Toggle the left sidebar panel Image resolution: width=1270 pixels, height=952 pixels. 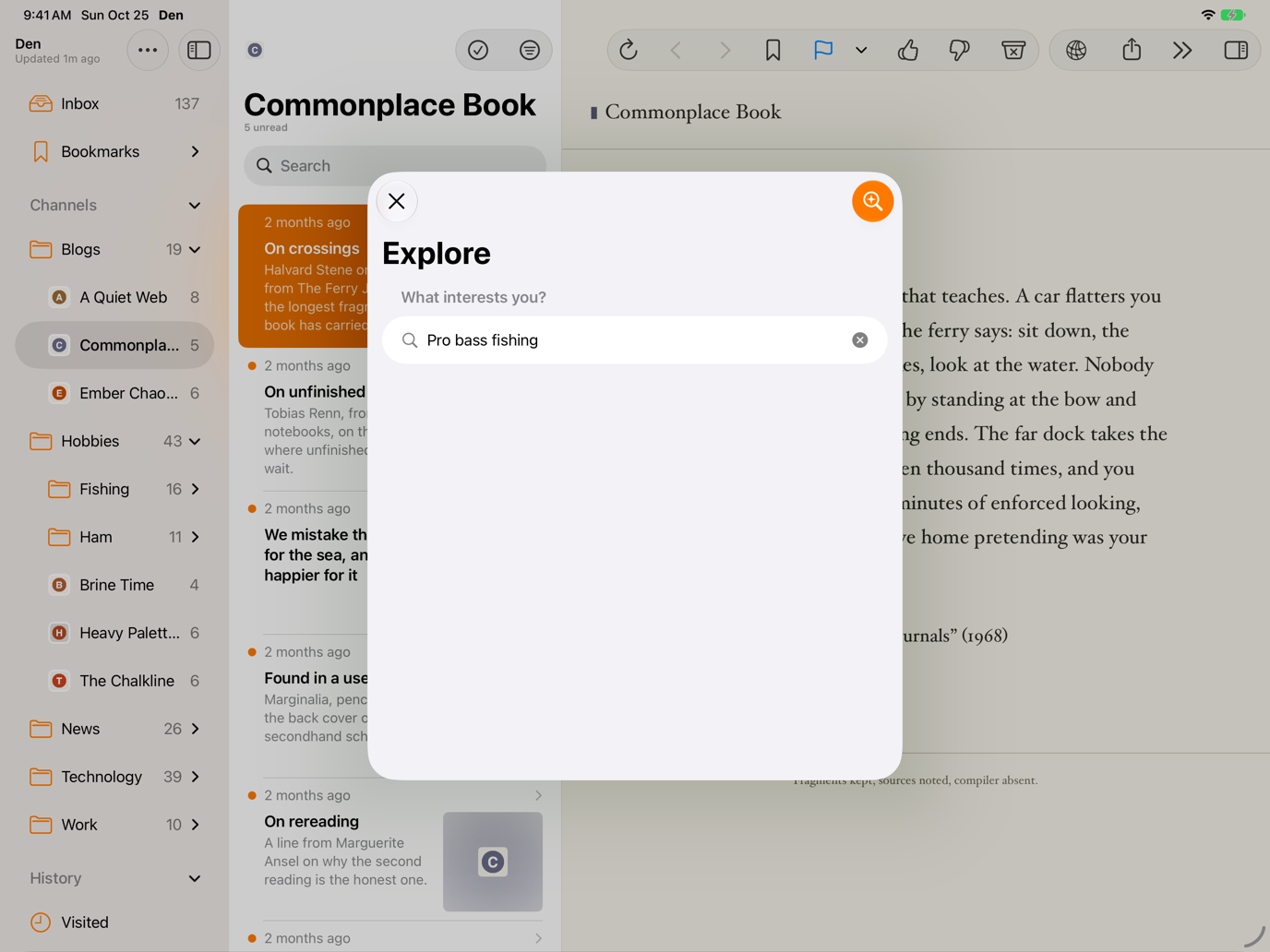click(199, 50)
